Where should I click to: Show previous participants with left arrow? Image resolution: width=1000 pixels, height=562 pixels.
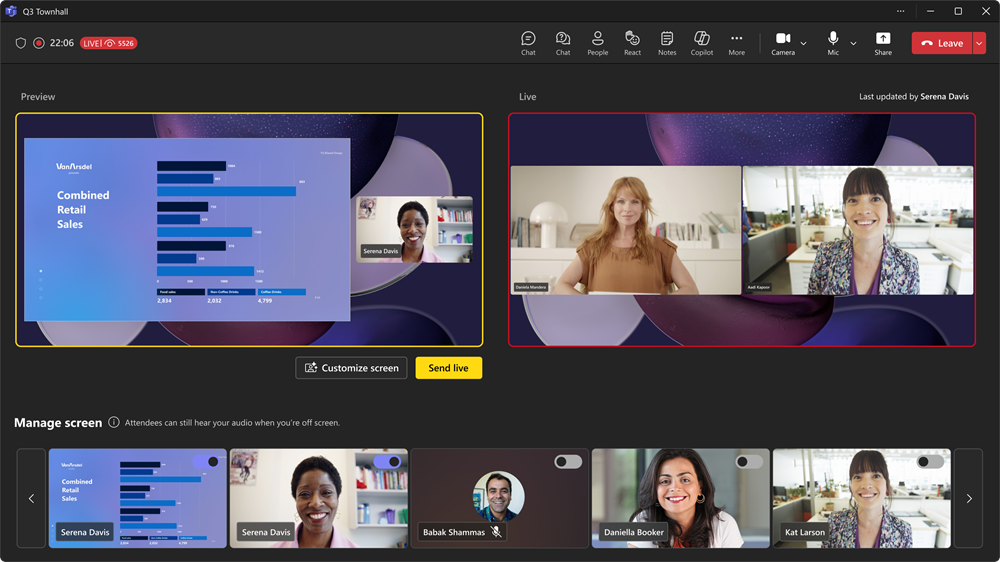coord(31,498)
